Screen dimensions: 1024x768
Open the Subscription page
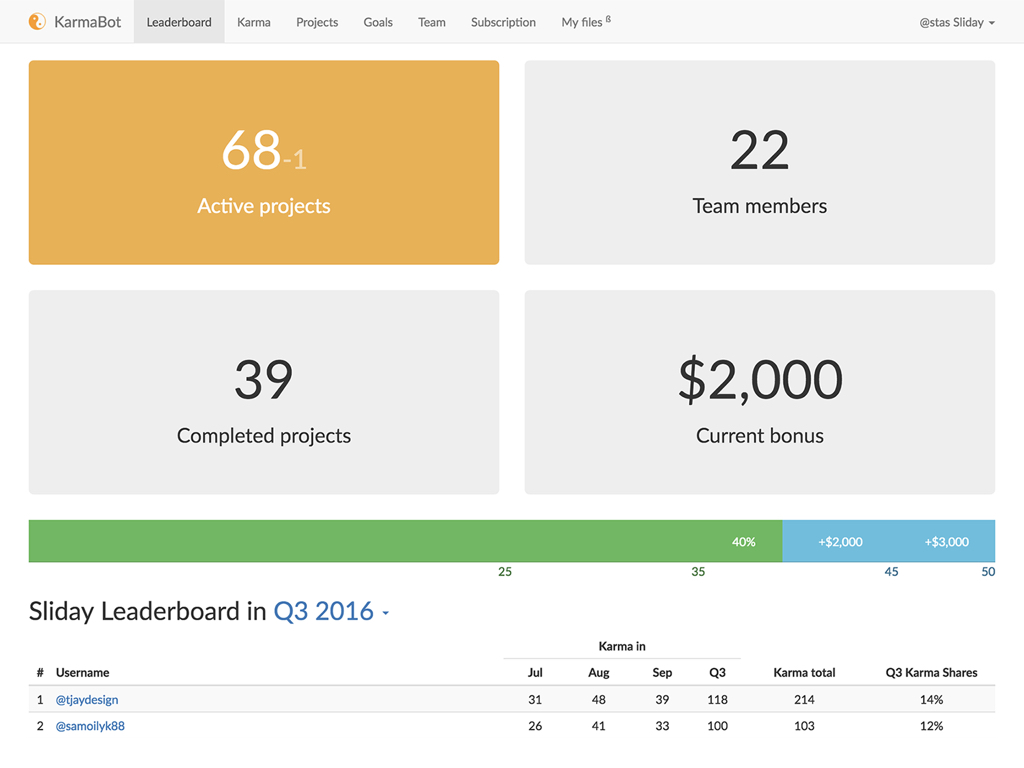503,22
